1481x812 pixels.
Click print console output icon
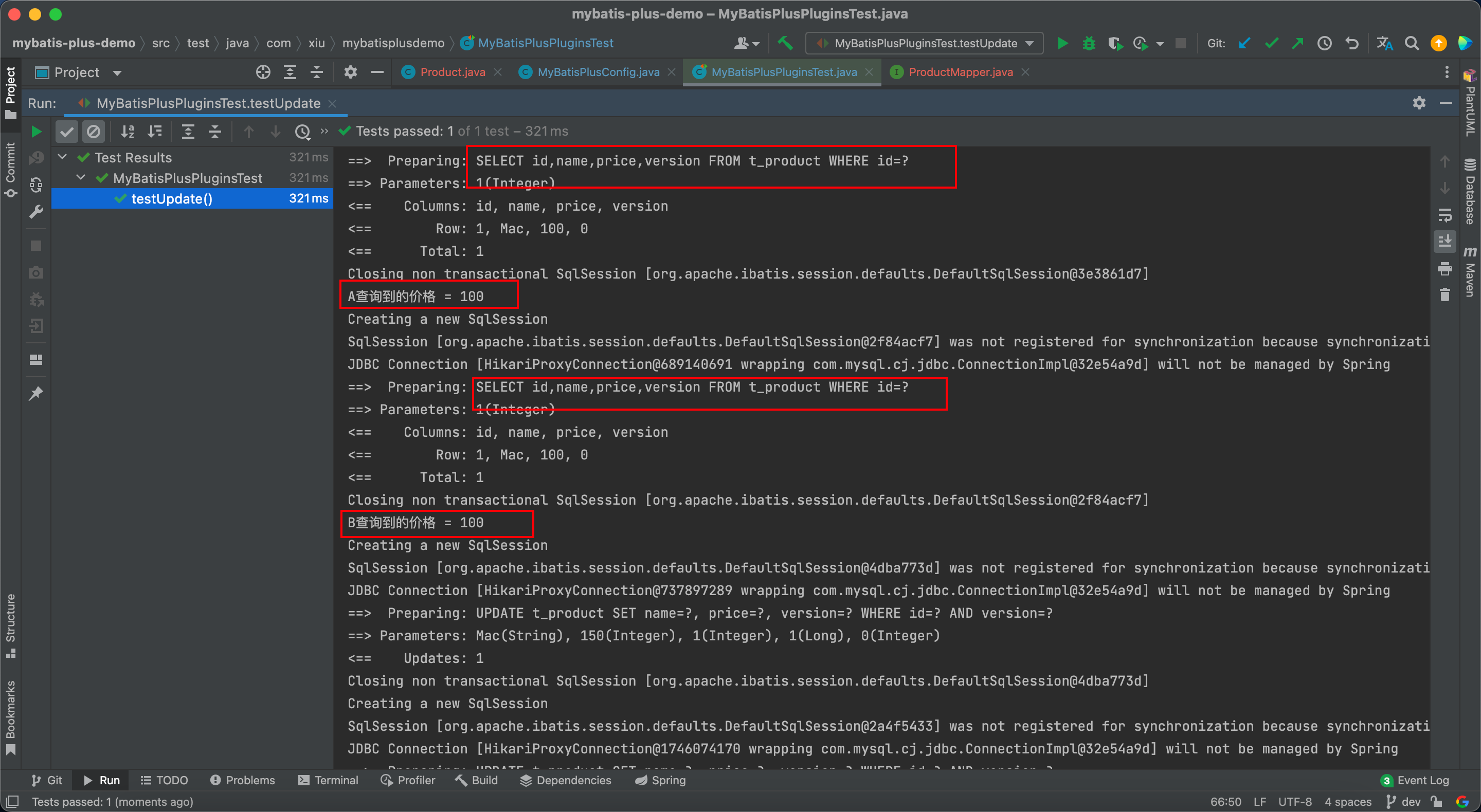1445,268
